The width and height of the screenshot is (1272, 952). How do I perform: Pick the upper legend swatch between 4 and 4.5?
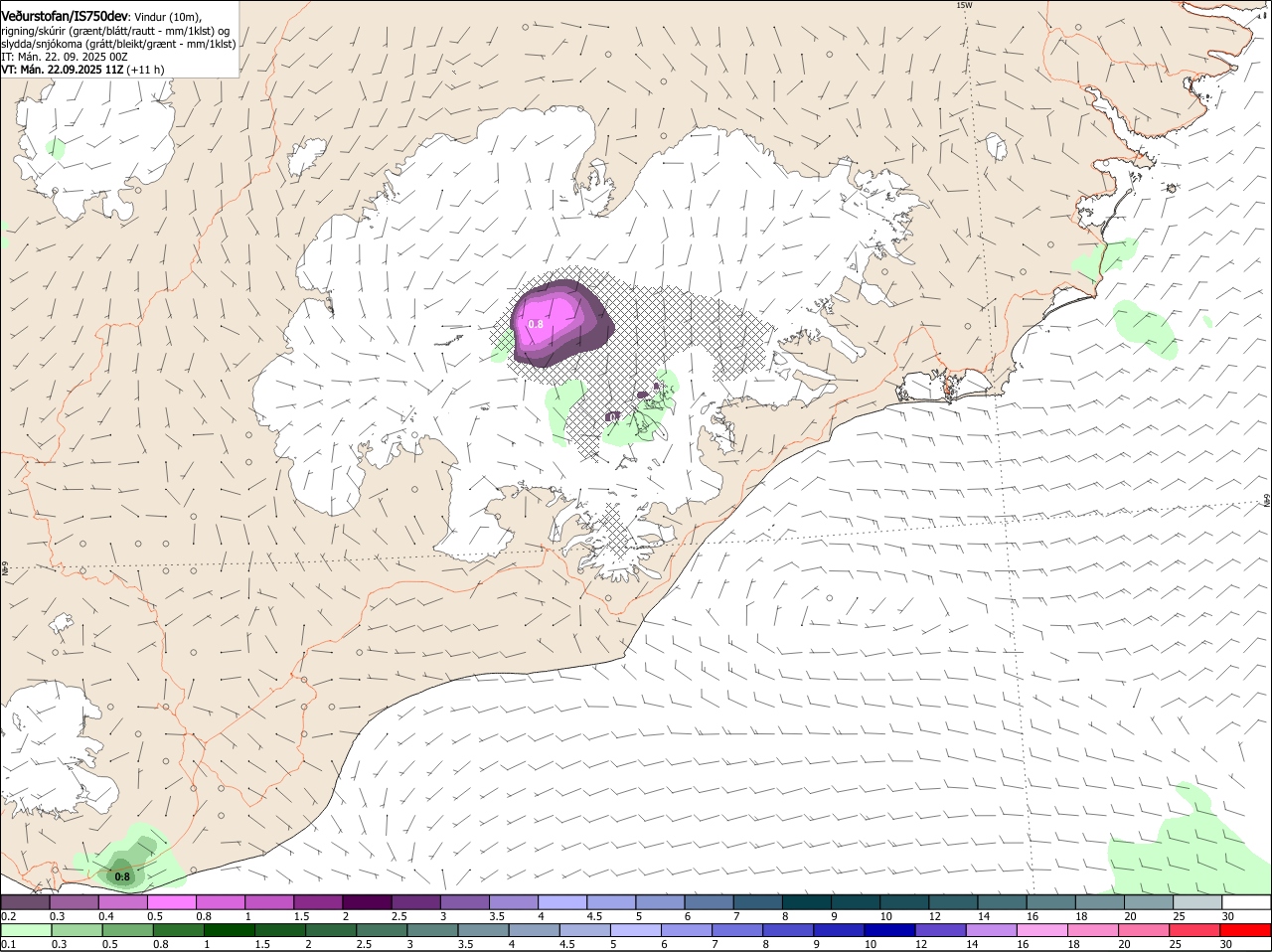coord(562,902)
